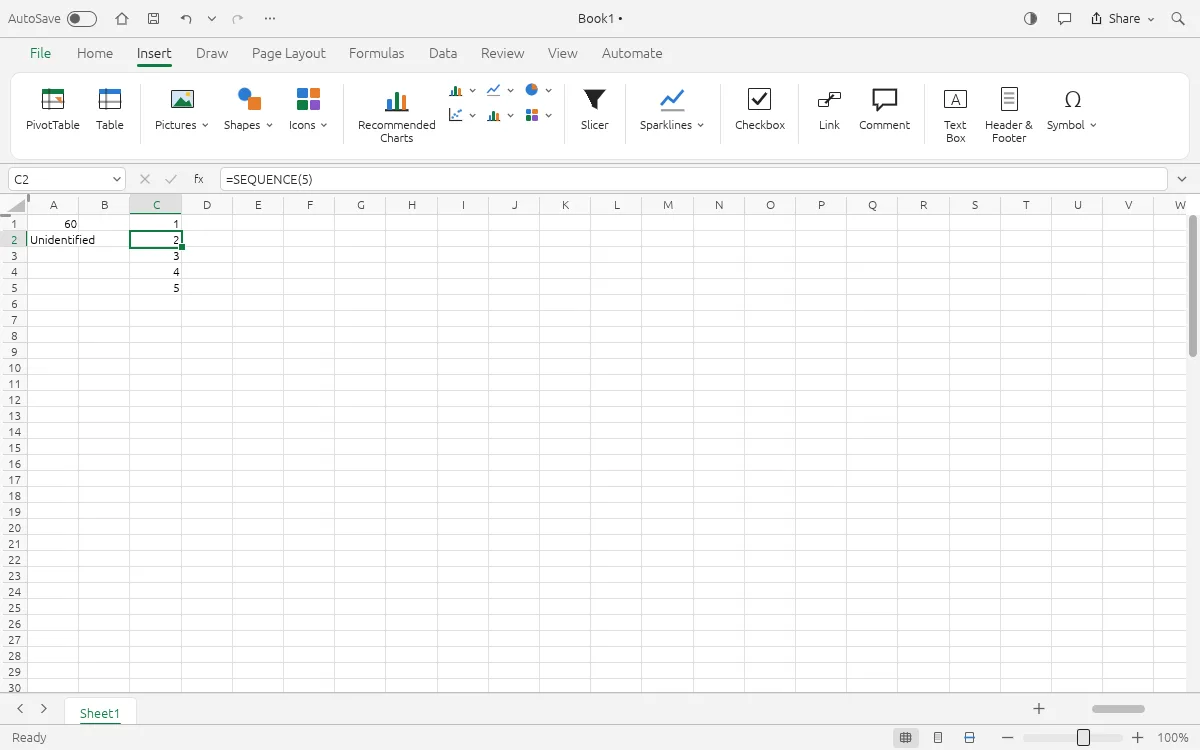
Task: Open Header & Footer
Action: (1009, 116)
